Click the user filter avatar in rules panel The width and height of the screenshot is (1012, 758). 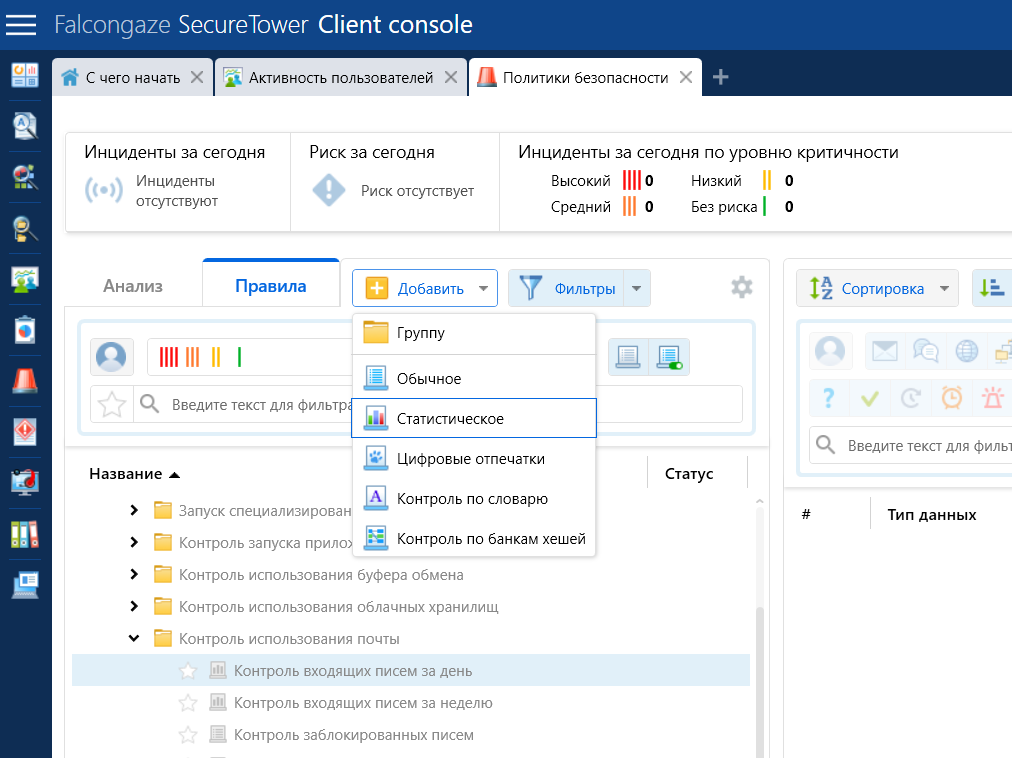pos(112,356)
